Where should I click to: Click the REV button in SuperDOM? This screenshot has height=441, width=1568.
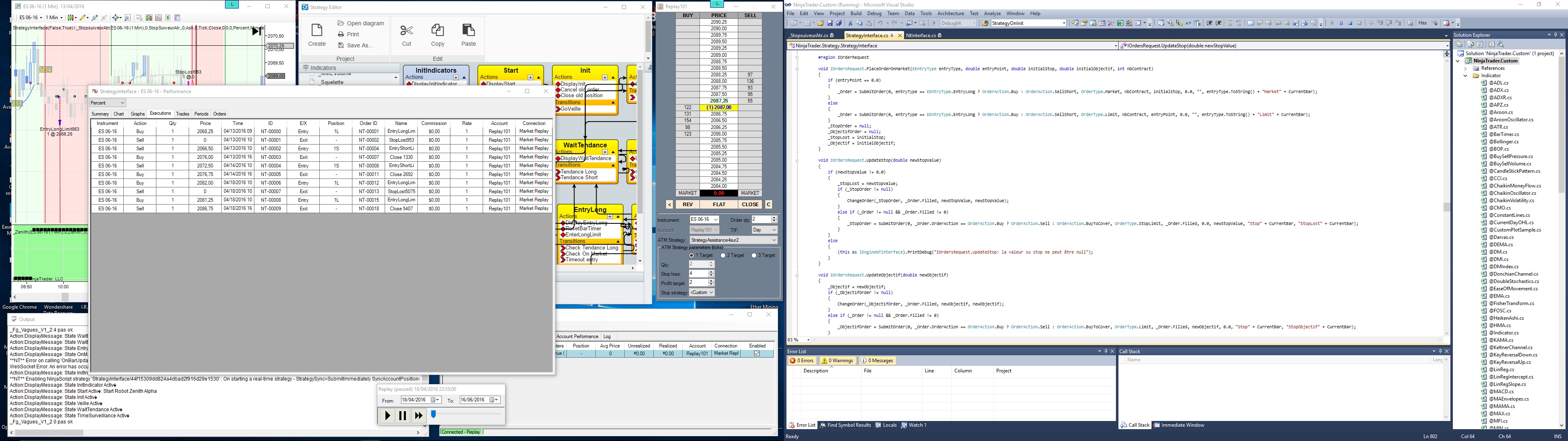(x=687, y=205)
